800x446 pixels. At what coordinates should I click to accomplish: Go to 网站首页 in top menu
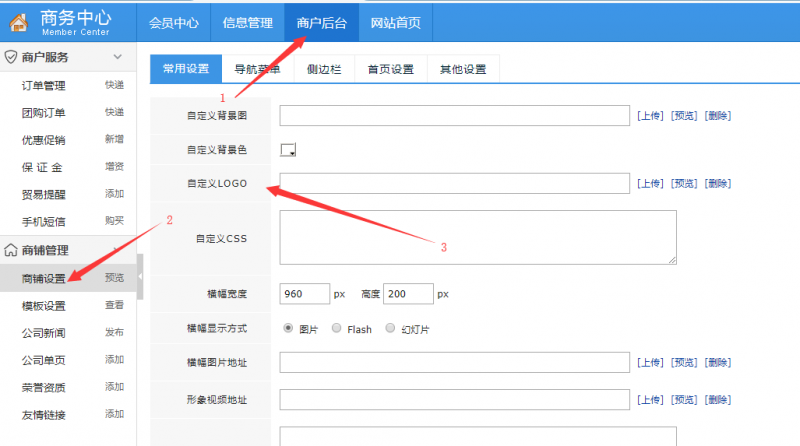click(395, 22)
